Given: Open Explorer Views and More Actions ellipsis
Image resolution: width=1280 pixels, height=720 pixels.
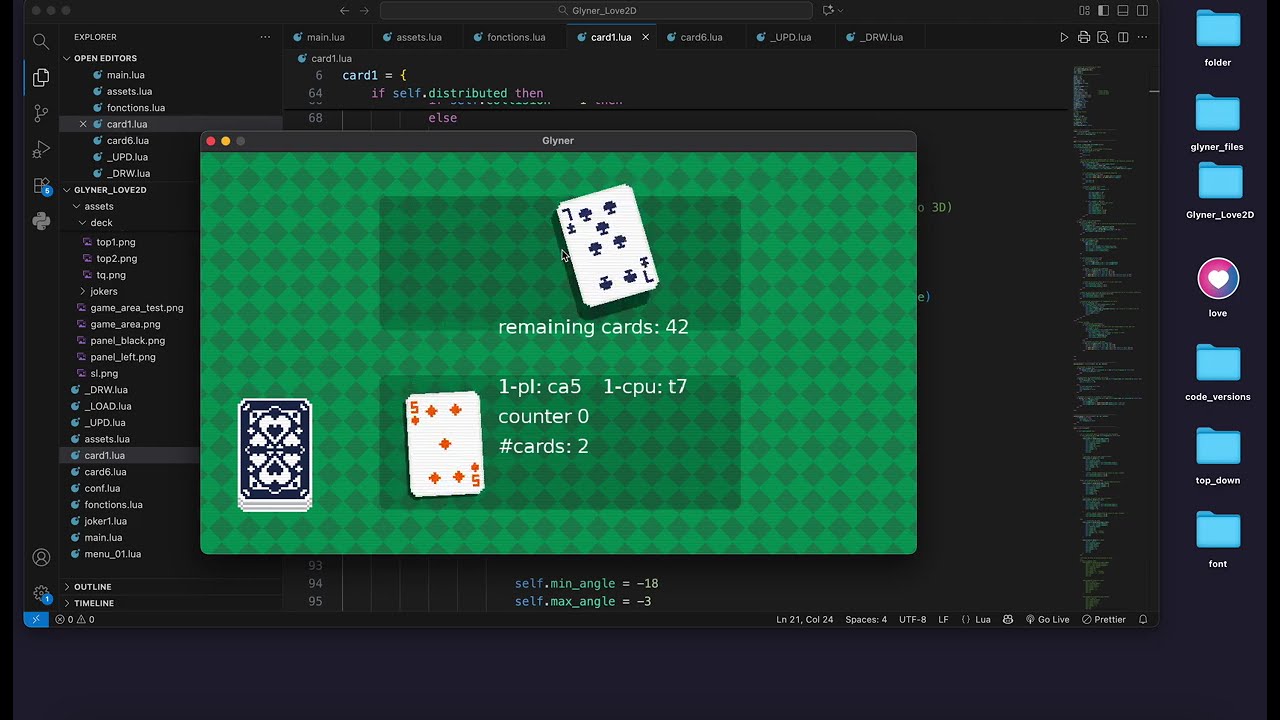Looking at the screenshot, I should click(x=265, y=37).
